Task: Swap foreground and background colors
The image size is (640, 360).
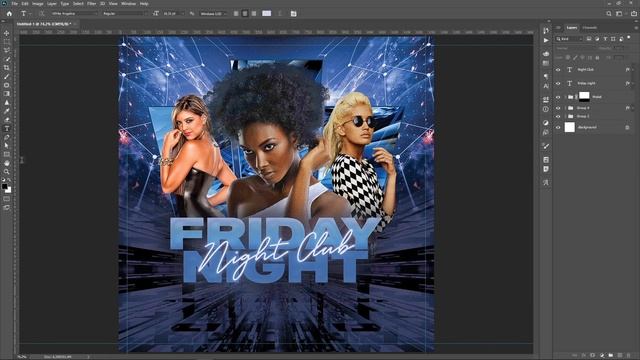Action: coord(9,180)
